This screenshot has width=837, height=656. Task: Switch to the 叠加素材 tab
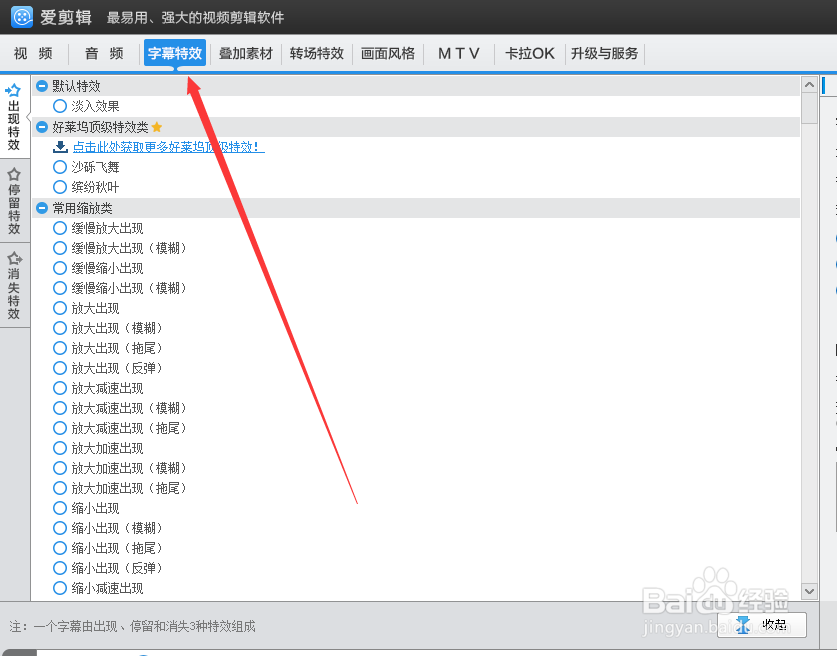click(x=245, y=53)
